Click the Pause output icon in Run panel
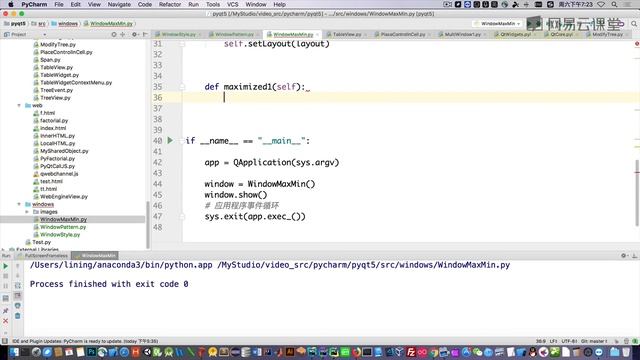The image size is (640, 360). click(6, 286)
